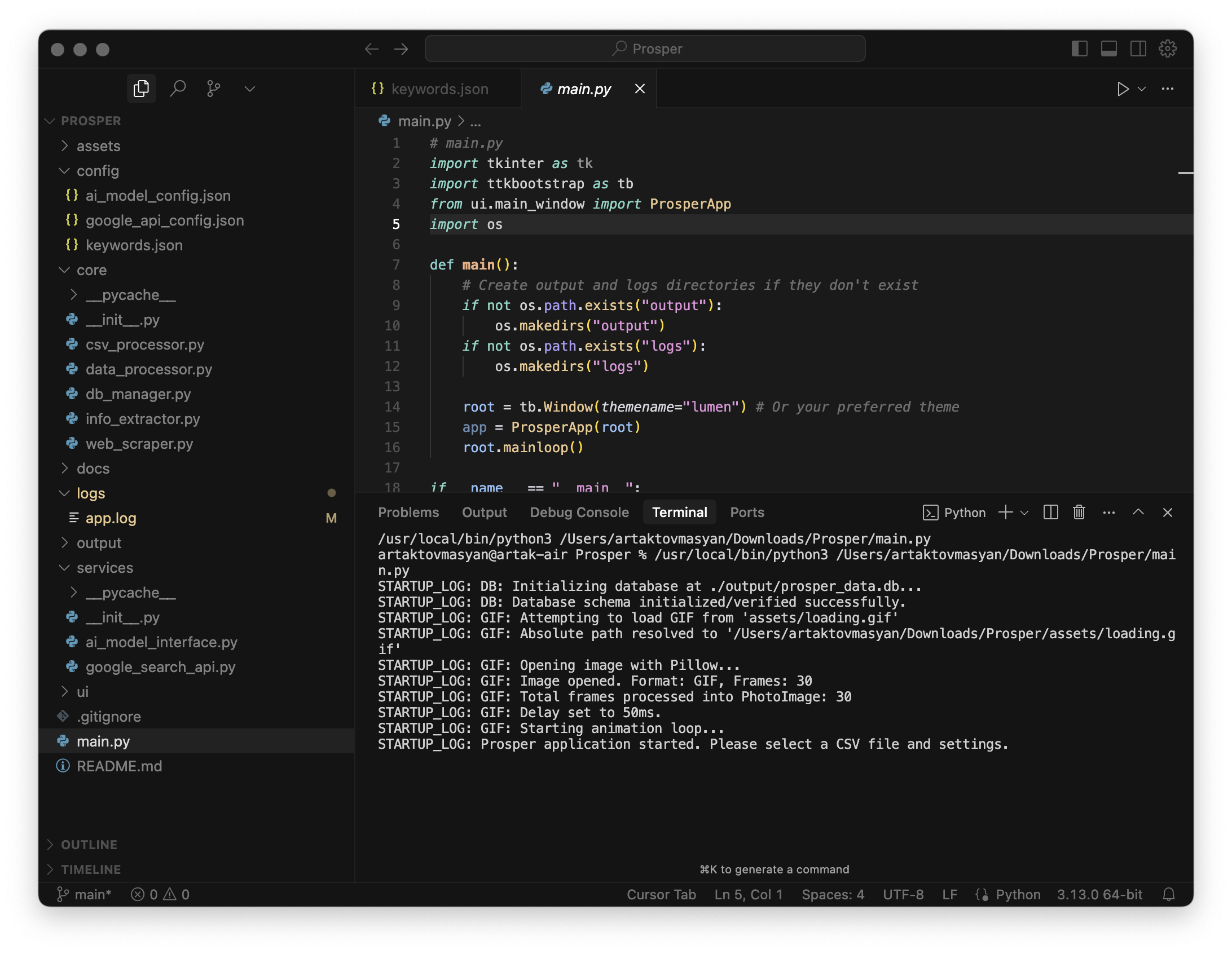This screenshot has height=954, width=1232.
Task: Open the Ports panel tab
Action: pyautogui.click(x=747, y=513)
